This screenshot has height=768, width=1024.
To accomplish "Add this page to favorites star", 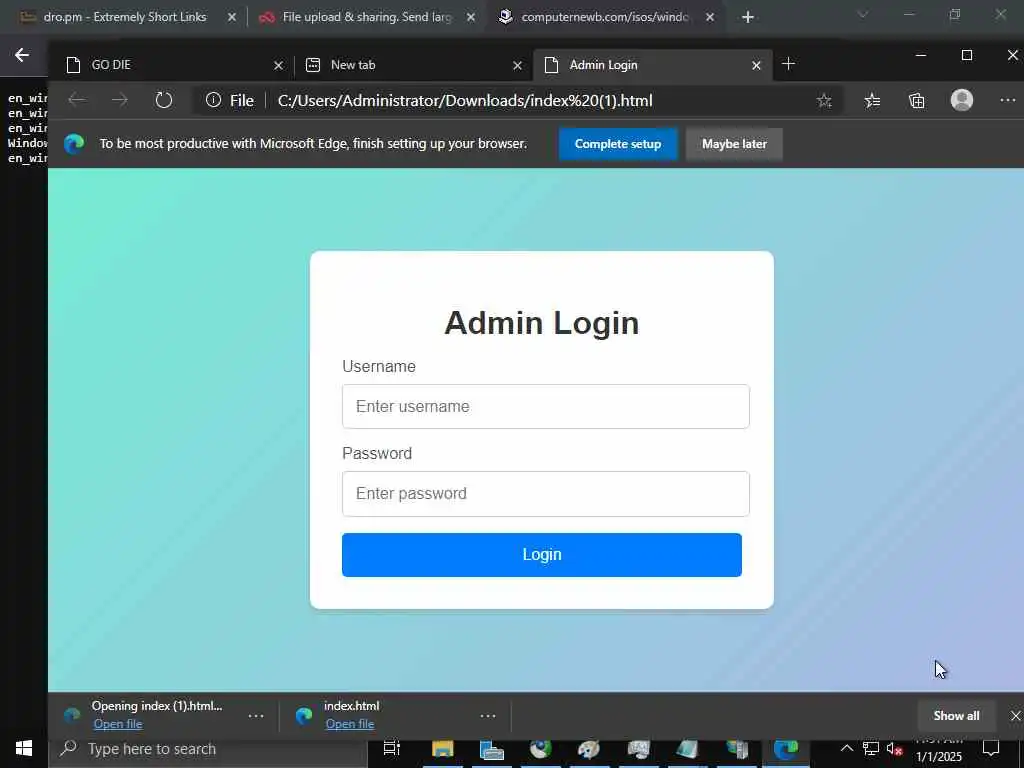I will coord(824,101).
